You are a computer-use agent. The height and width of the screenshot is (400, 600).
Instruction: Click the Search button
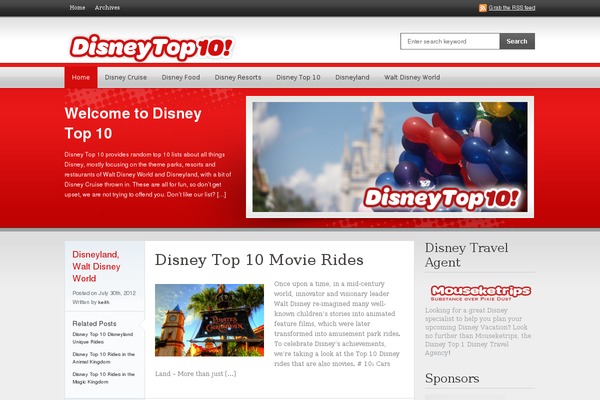click(x=517, y=41)
